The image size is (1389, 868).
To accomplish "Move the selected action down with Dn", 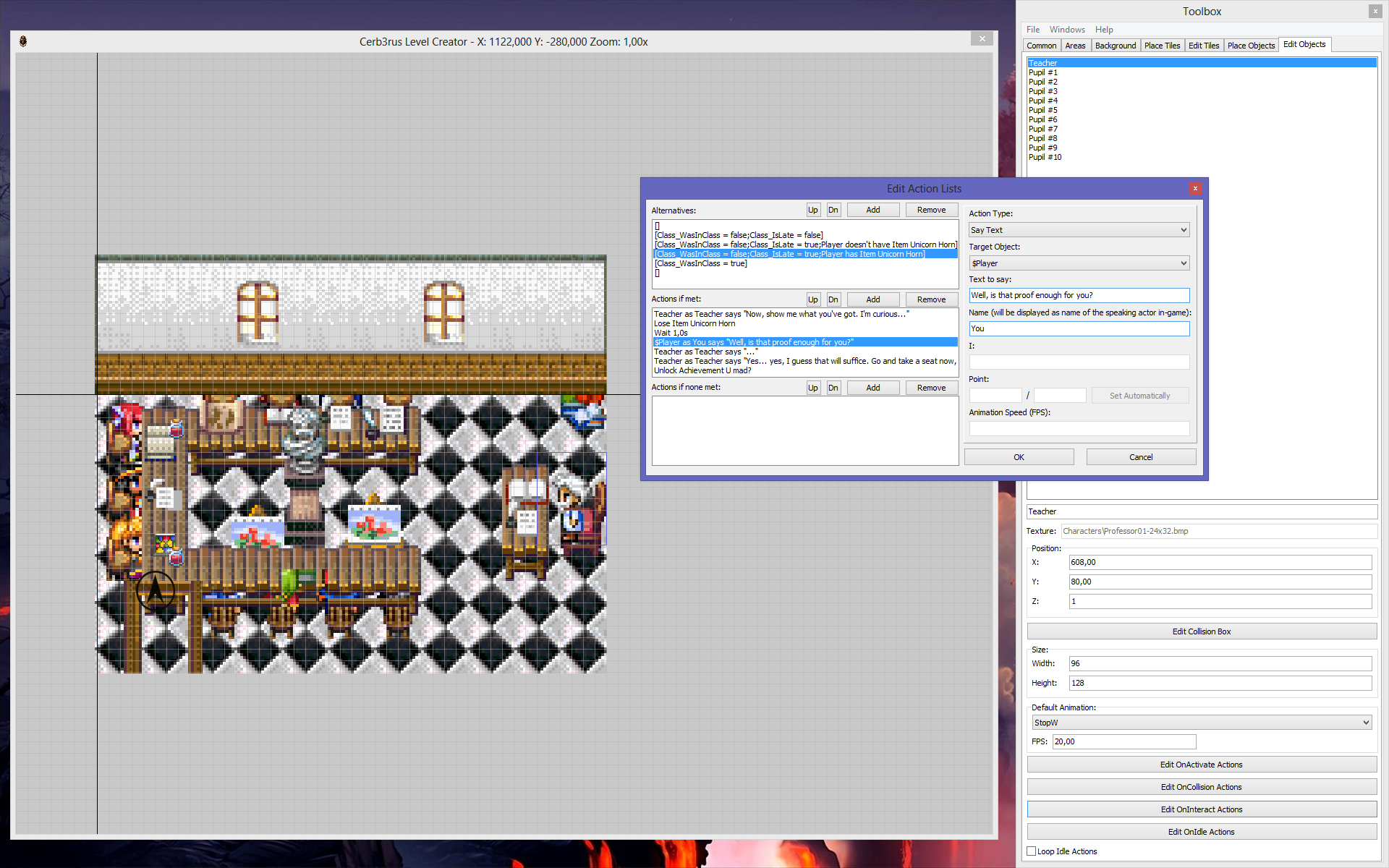I will 833,299.
